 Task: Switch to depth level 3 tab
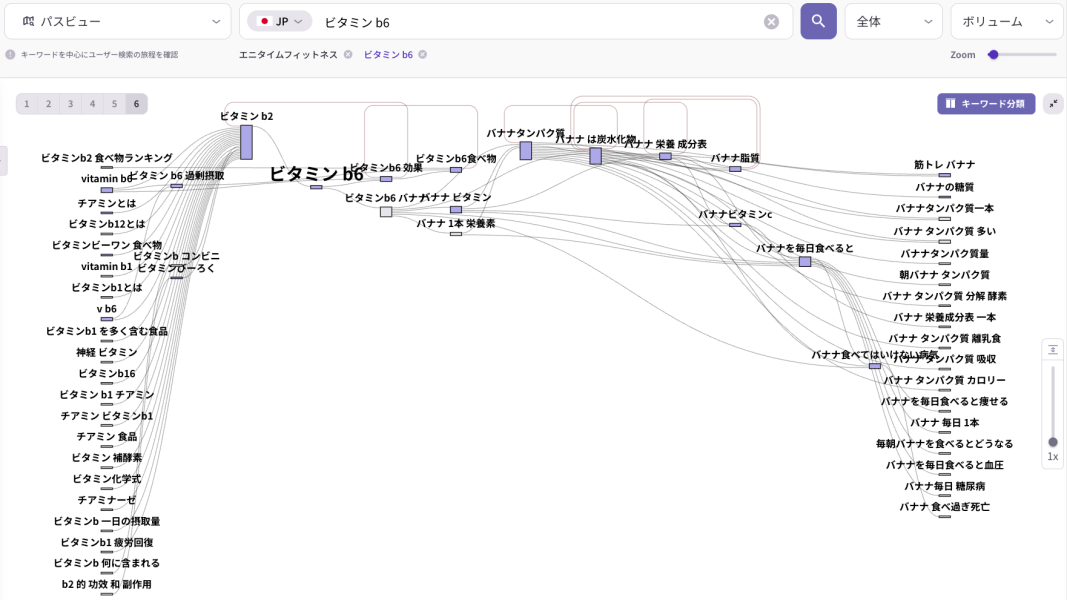[71, 104]
